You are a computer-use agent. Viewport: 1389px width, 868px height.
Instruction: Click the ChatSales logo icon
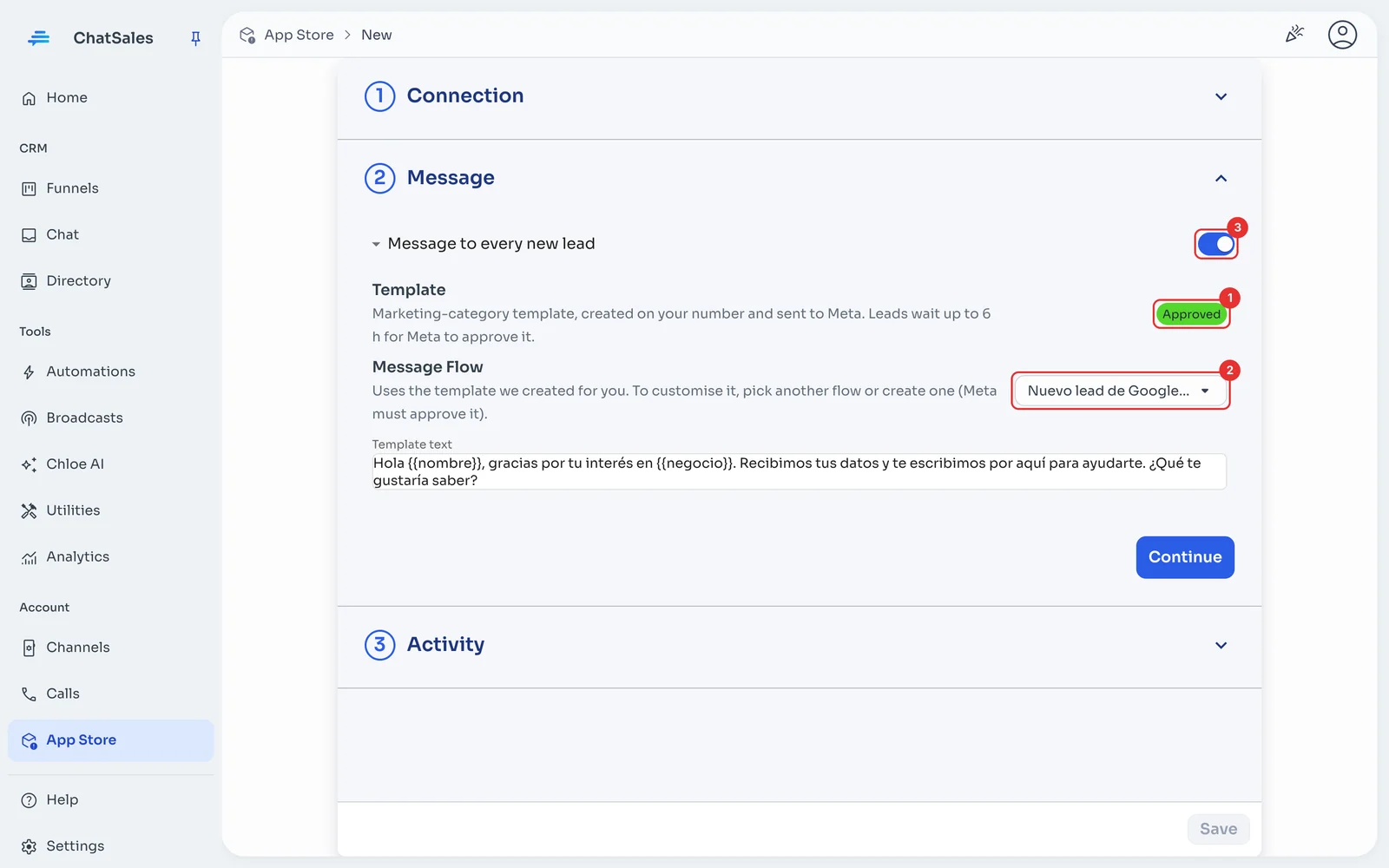click(38, 38)
